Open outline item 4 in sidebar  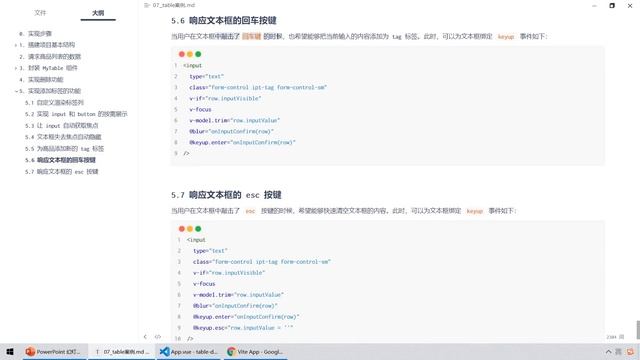click(x=41, y=79)
